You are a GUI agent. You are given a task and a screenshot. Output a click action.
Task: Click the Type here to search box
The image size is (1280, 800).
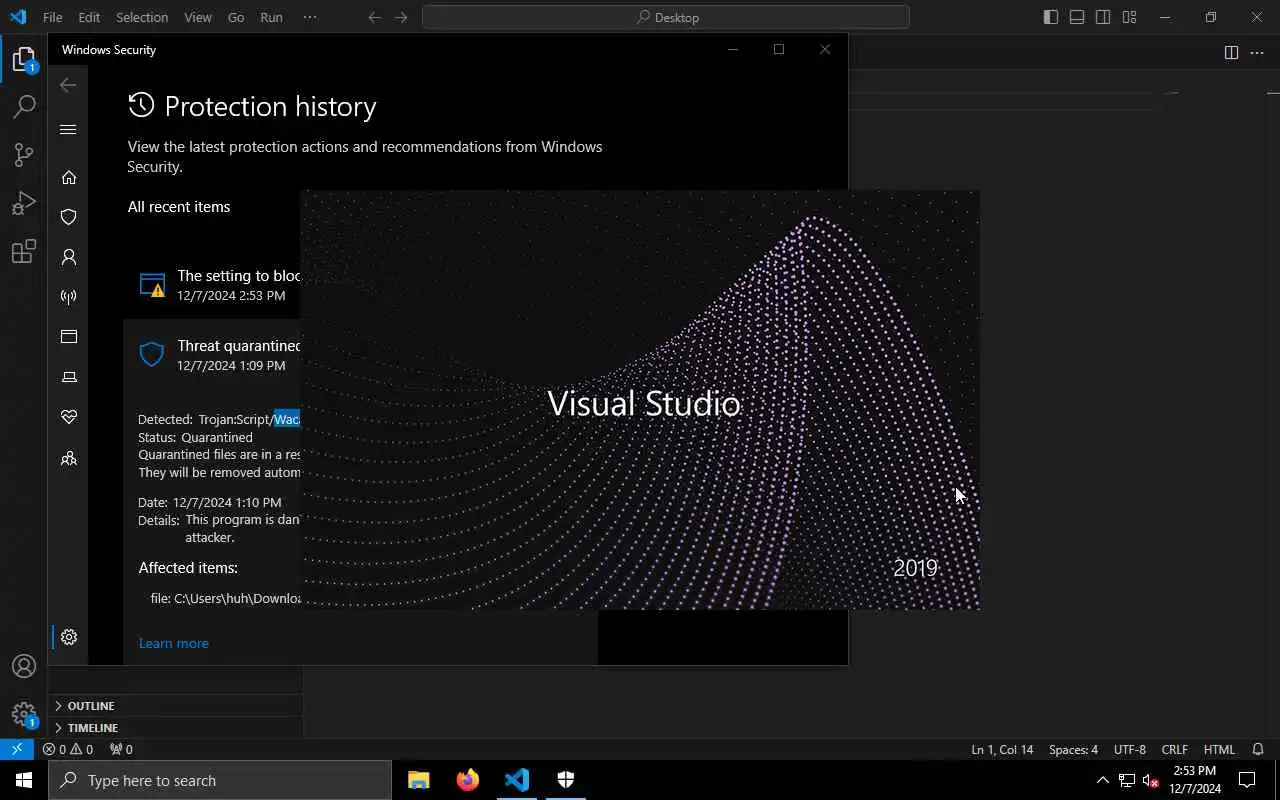[220, 781]
